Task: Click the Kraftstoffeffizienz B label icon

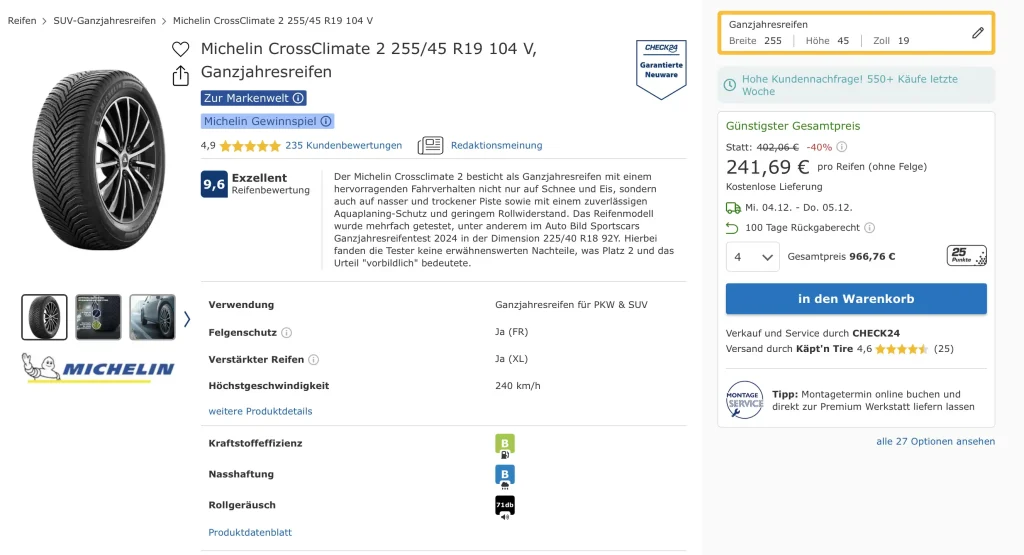Action: pos(505,446)
